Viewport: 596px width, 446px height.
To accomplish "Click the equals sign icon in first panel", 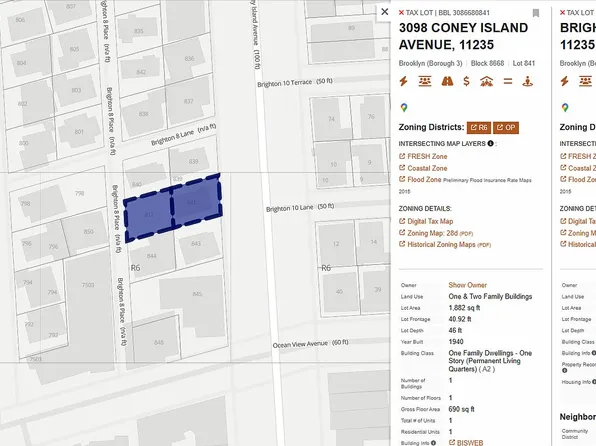I will [508, 81].
